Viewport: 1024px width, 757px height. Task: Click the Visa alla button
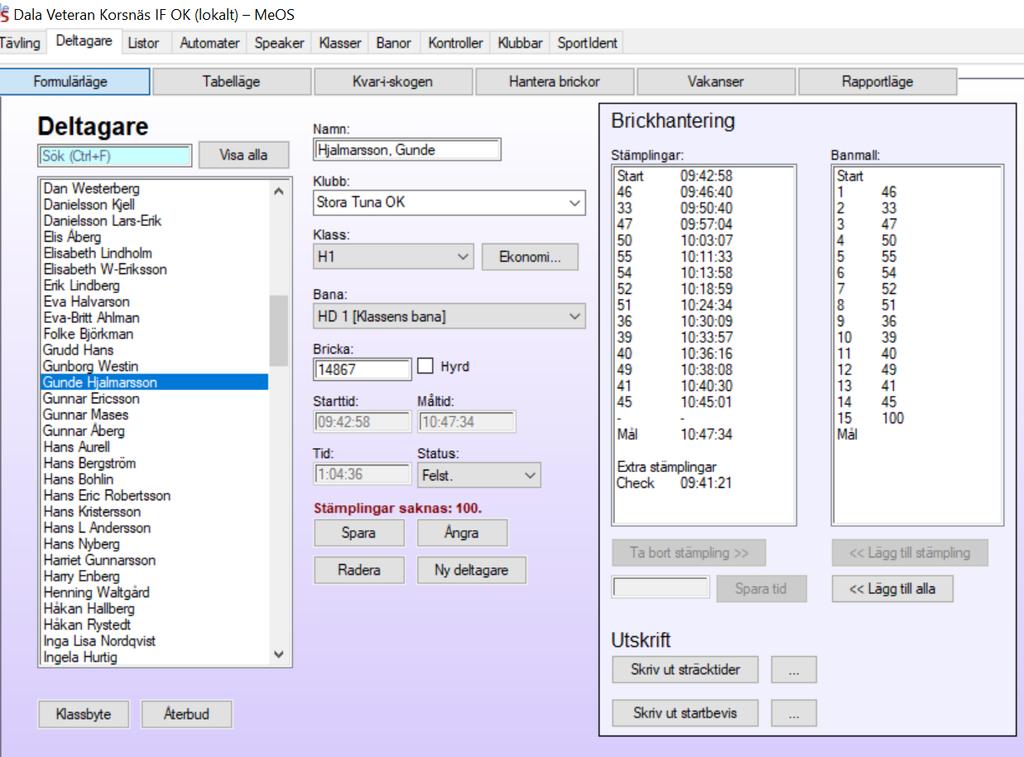[244, 155]
